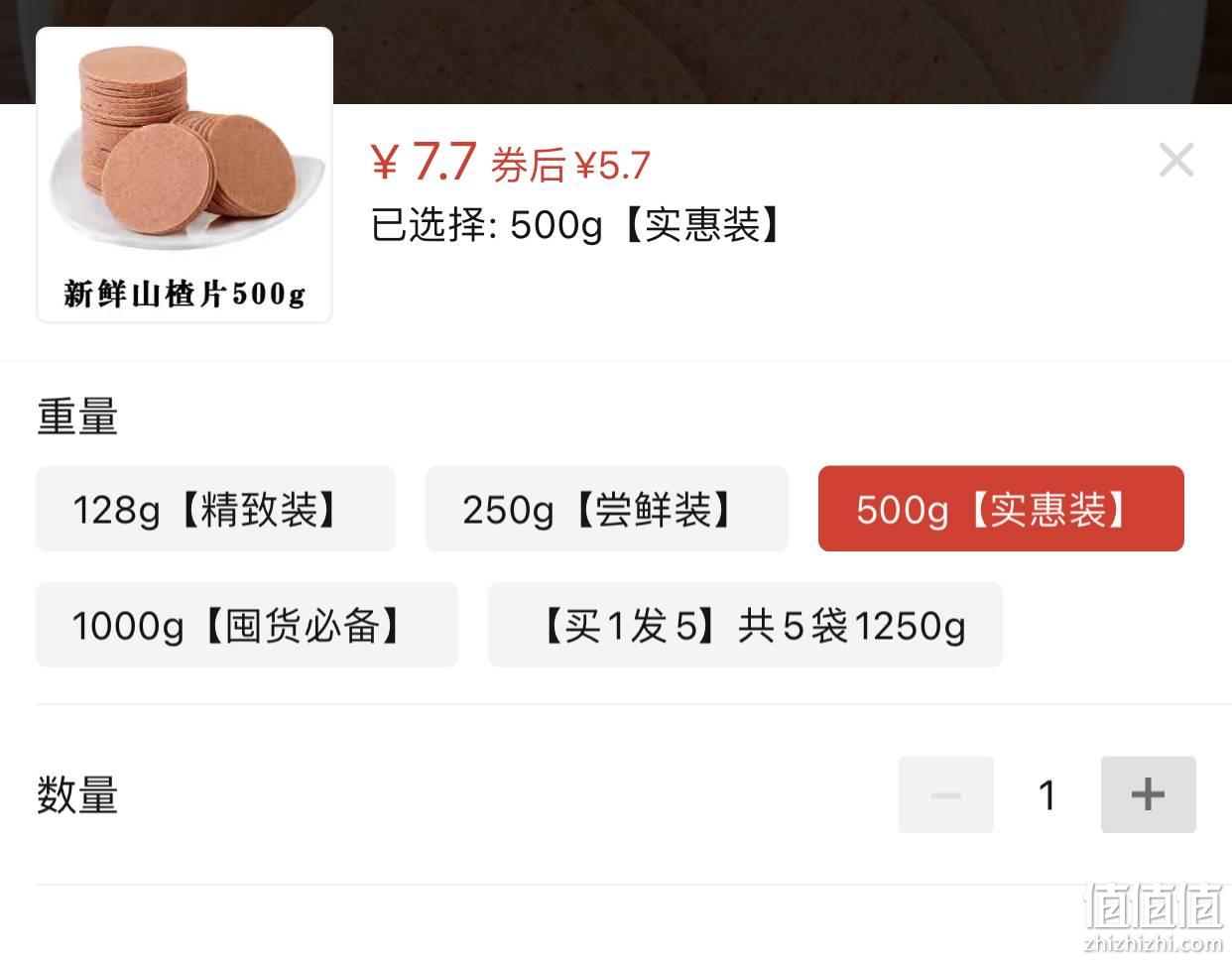This screenshot has height=961, width=1232.
Task: Decrease quantity with the minus button
Action: tap(946, 794)
